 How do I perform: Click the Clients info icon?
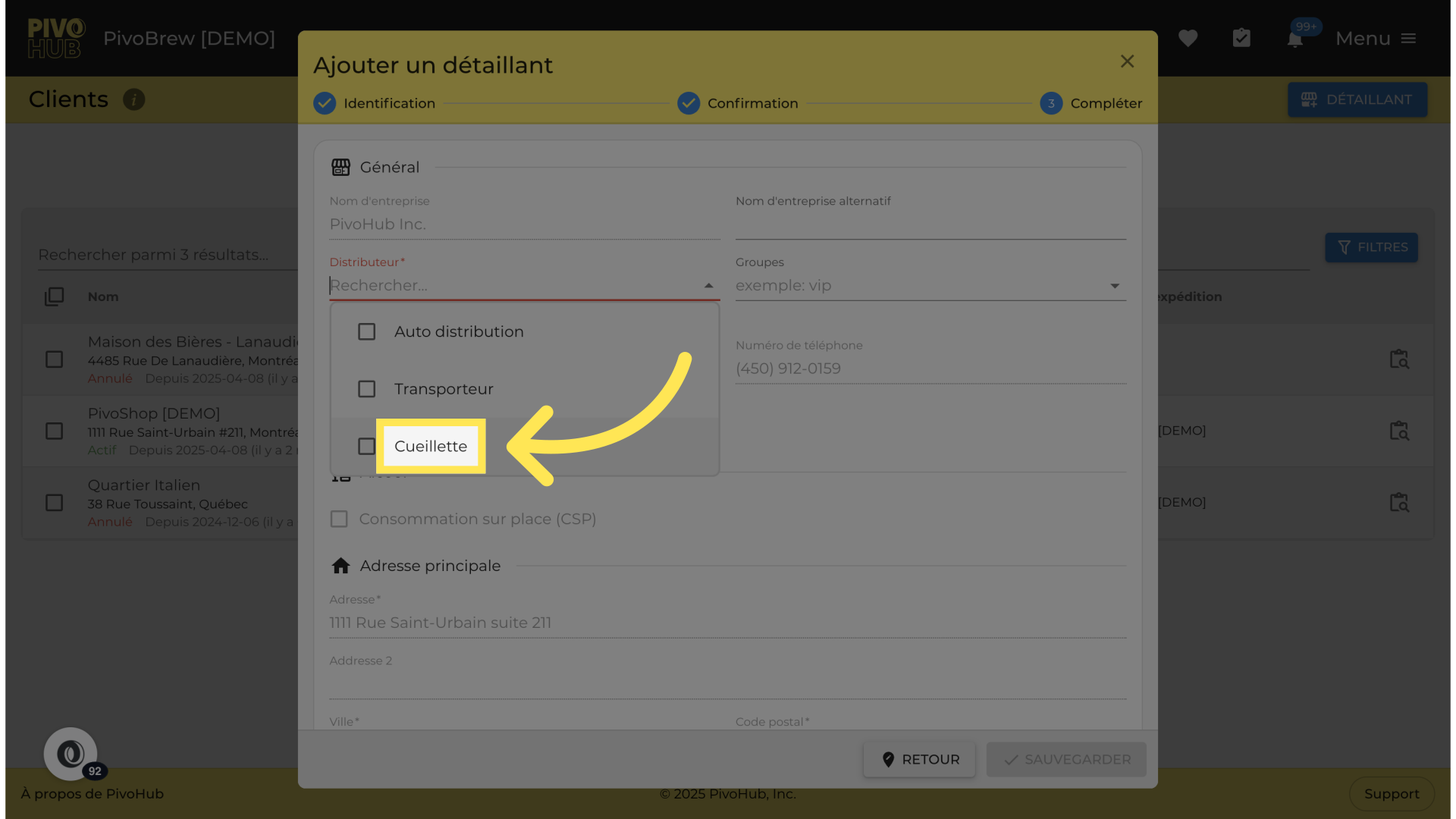click(134, 99)
